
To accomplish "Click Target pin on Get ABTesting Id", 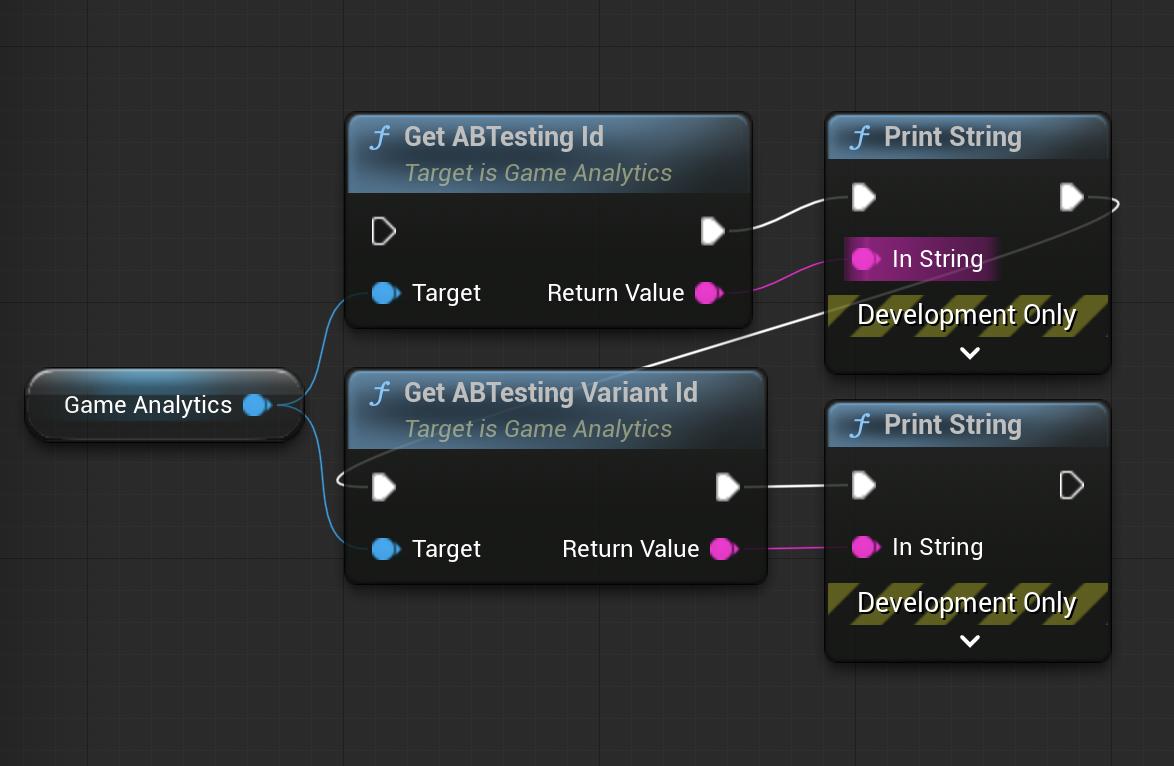I will click(384, 293).
